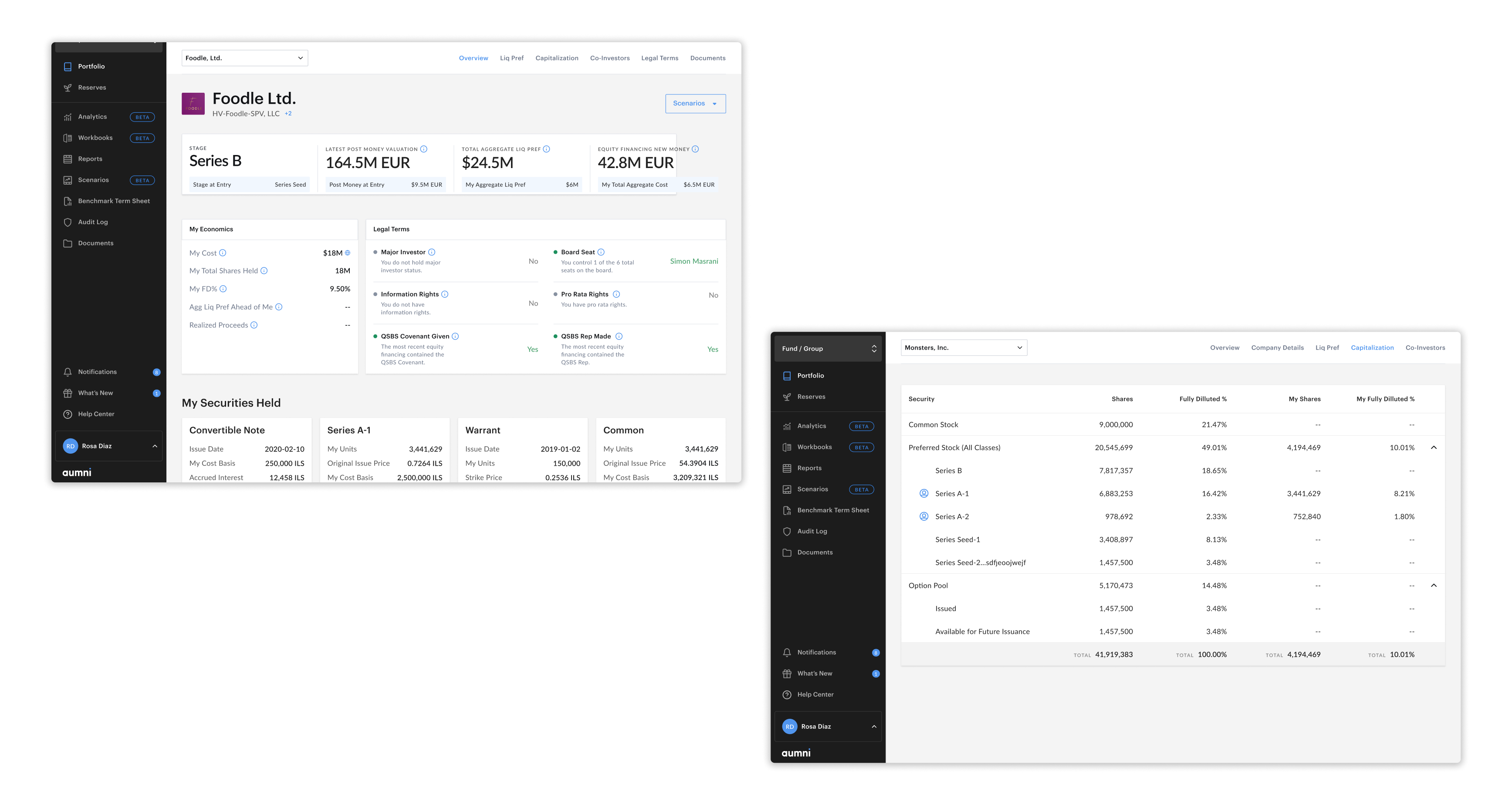Collapse the Option Pool row chevron
Image resolution: width=1512 pixels, height=805 pixels.
pos(1433,586)
